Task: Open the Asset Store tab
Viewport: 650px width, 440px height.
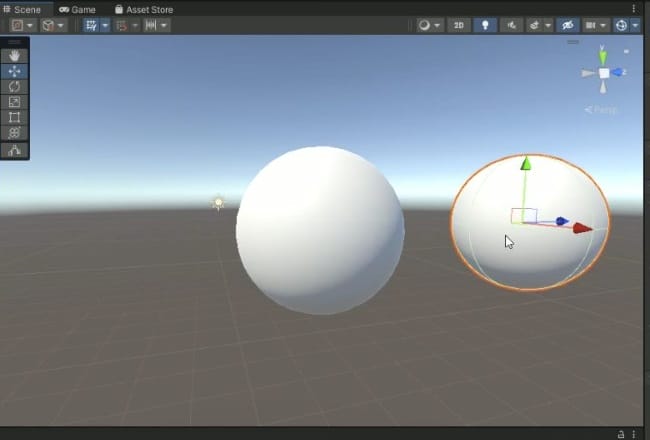Action: (x=144, y=9)
